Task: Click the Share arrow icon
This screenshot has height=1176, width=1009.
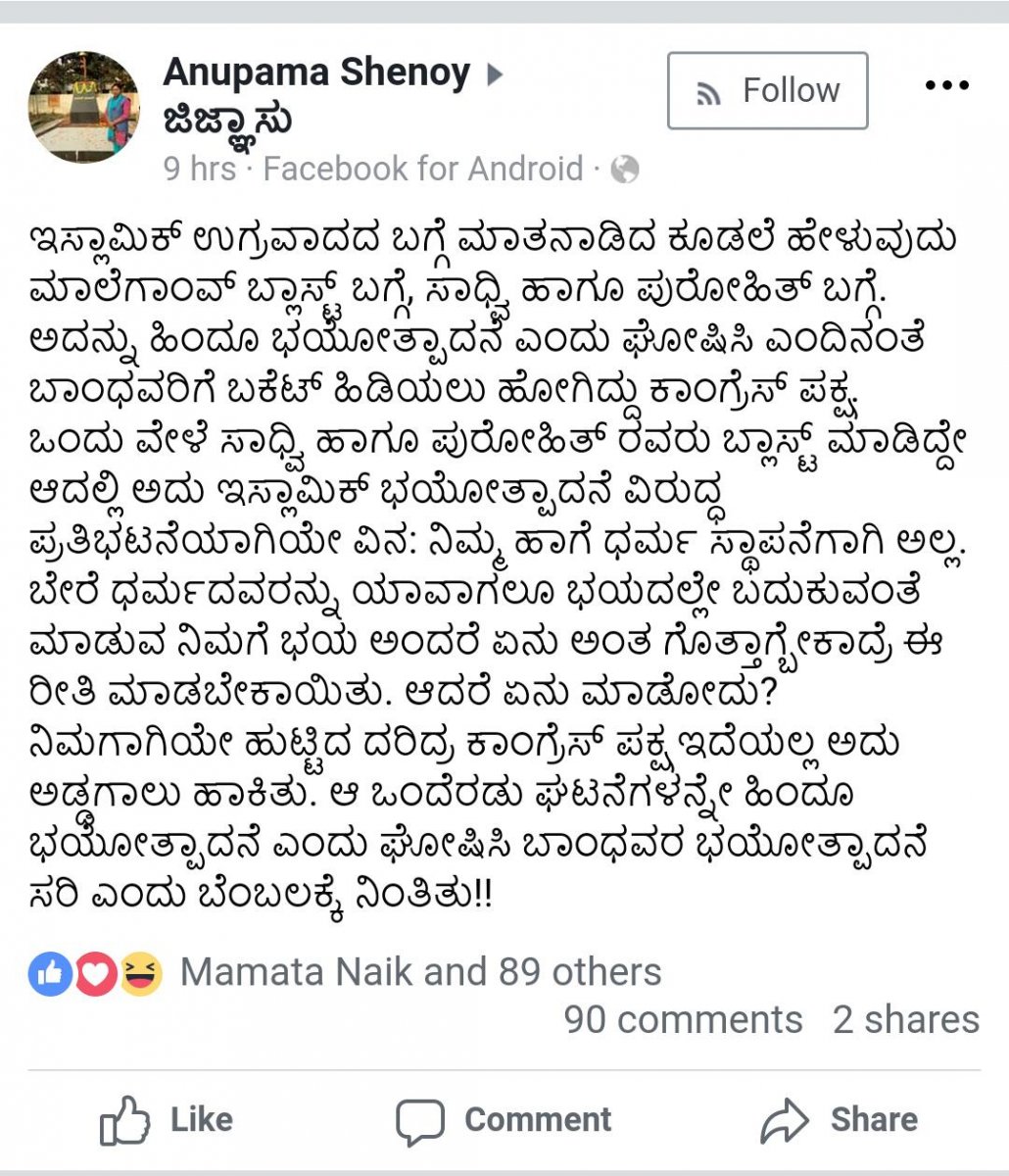Action: [784, 1120]
